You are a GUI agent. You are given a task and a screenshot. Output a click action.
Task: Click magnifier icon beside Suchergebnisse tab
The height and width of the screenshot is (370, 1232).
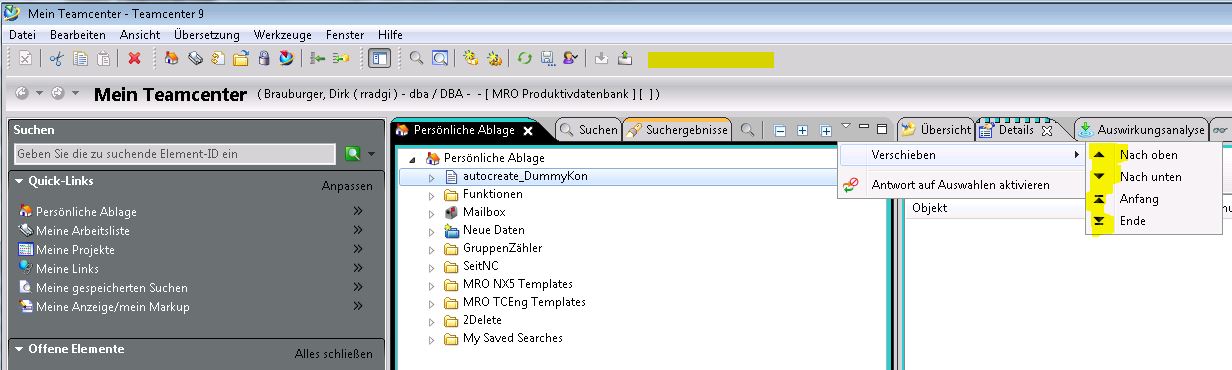[746, 130]
